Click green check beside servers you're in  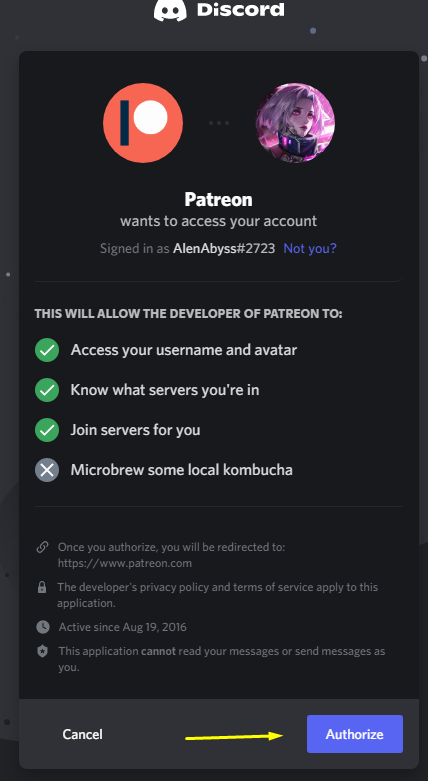(x=47, y=390)
